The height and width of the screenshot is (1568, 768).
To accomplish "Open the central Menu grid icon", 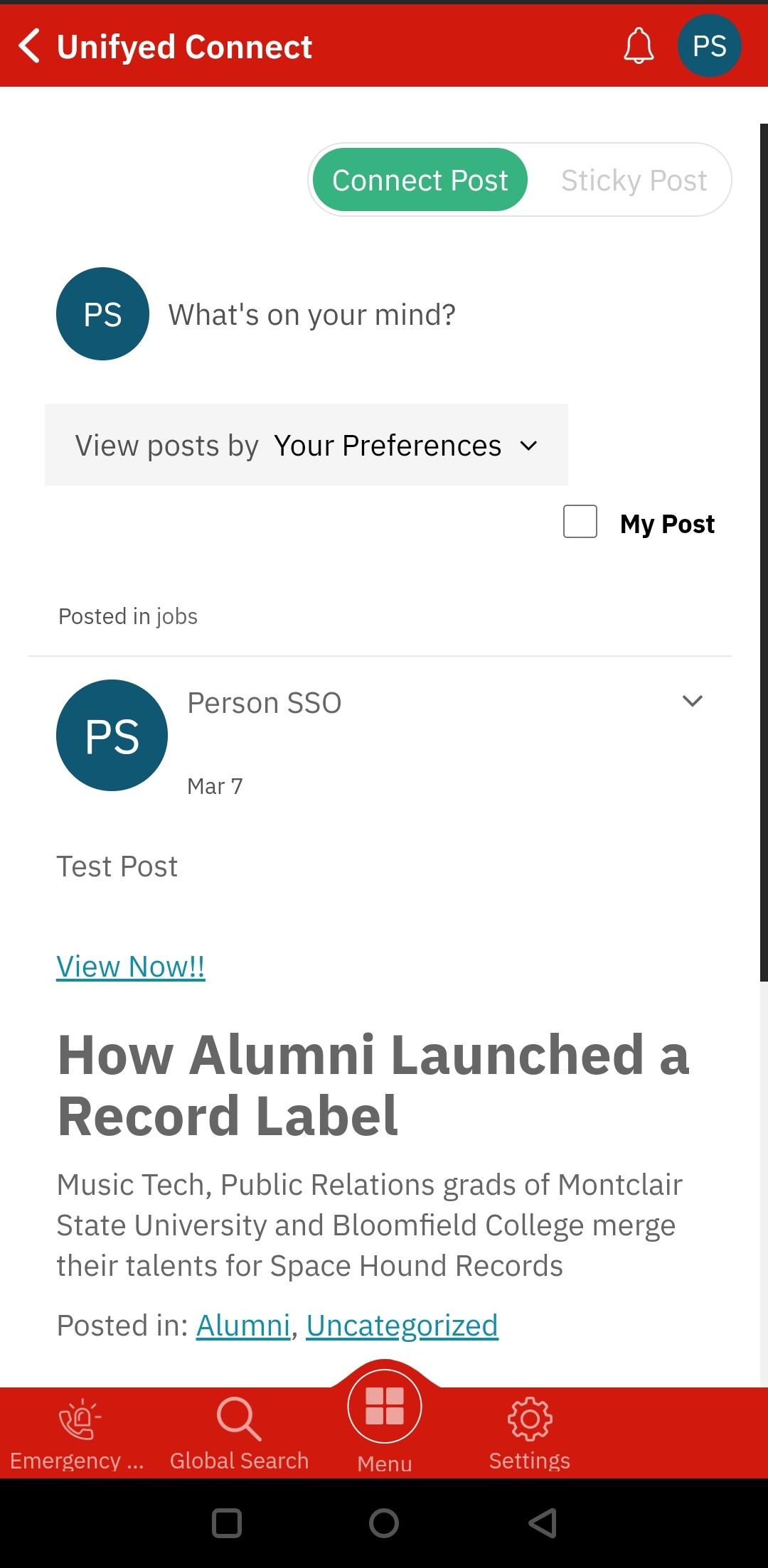I will click(385, 1406).
